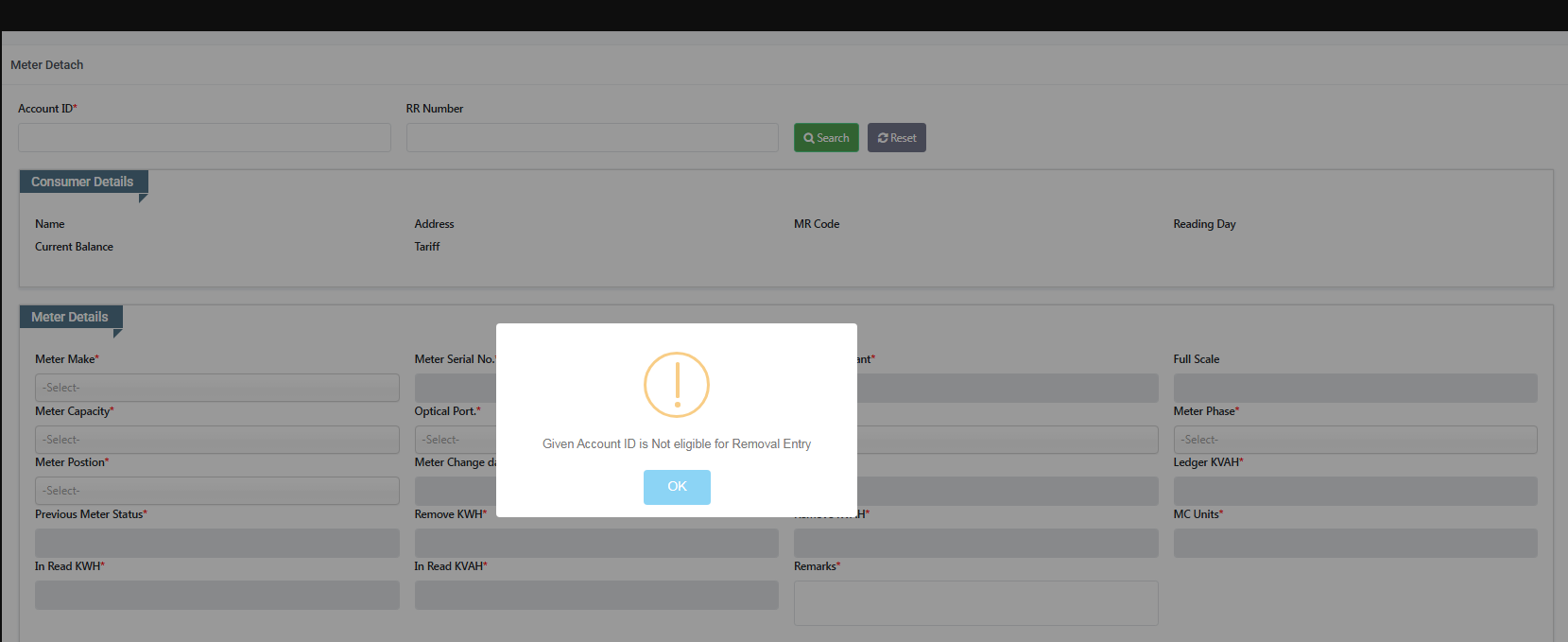1568x642 pixels.
Task: Click the green Search button
Action: point(826,138)
